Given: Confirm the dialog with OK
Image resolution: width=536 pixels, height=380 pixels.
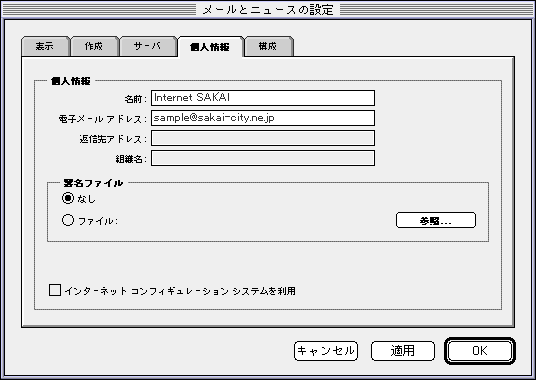Looking at the screenshot, I should point(480,351).
